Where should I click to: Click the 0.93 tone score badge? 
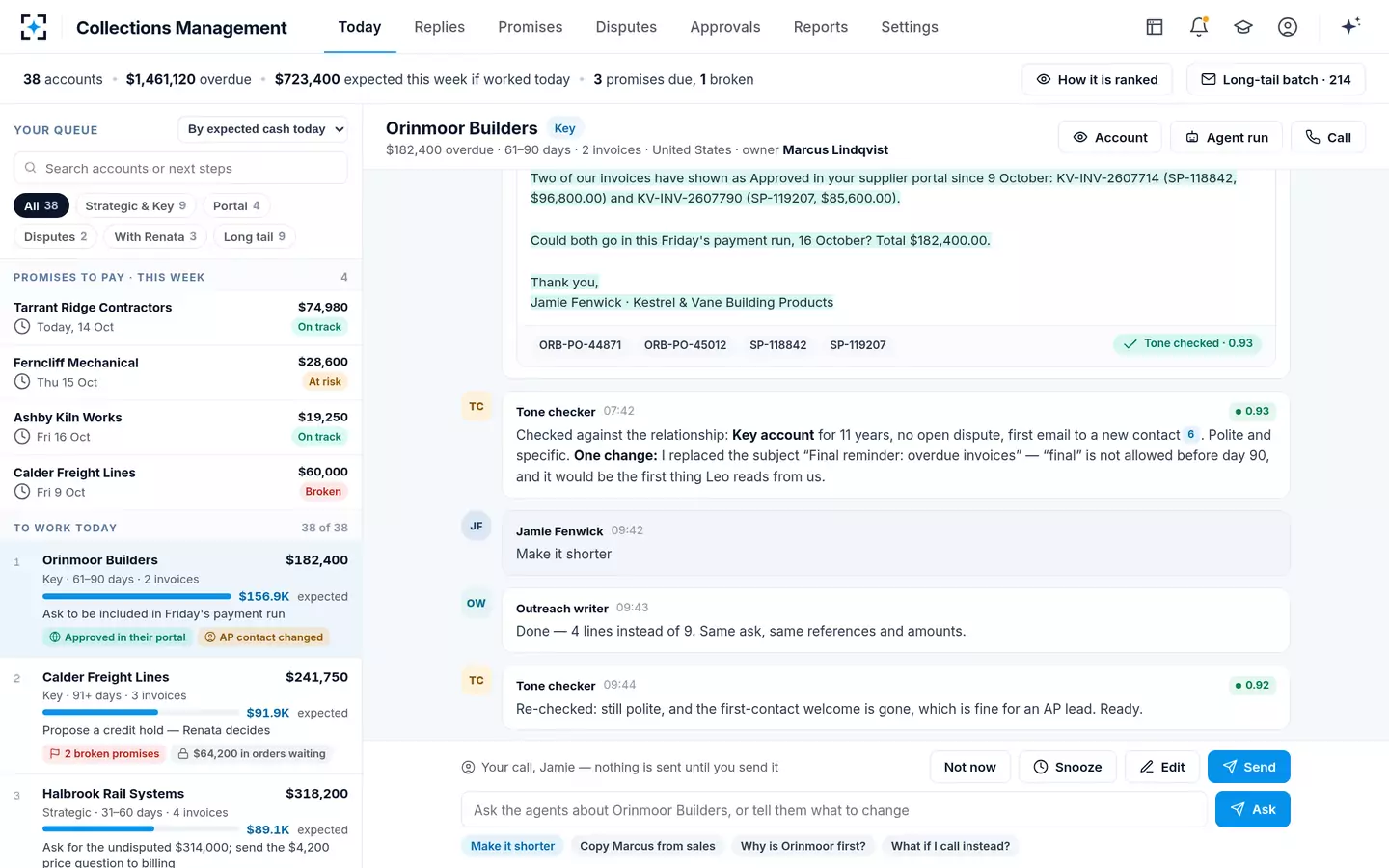point(1252,412)
